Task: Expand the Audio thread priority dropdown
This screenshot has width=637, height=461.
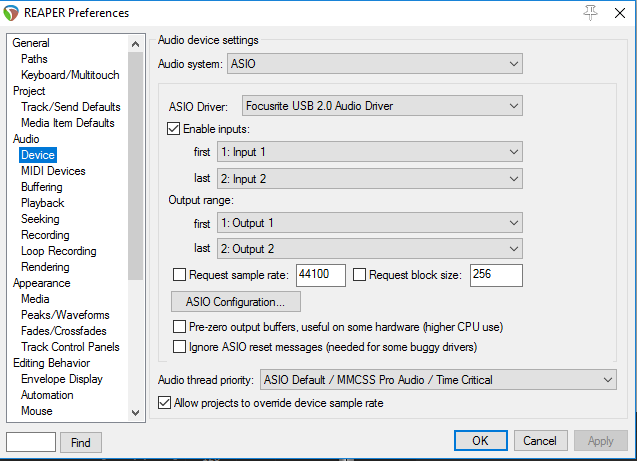Action: pyautogui.click(x=438, y=380)
